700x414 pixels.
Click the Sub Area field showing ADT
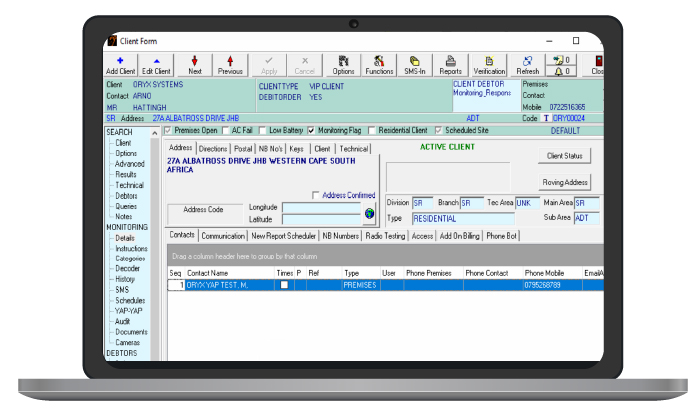pyautogui.click(x=586, y=218)
